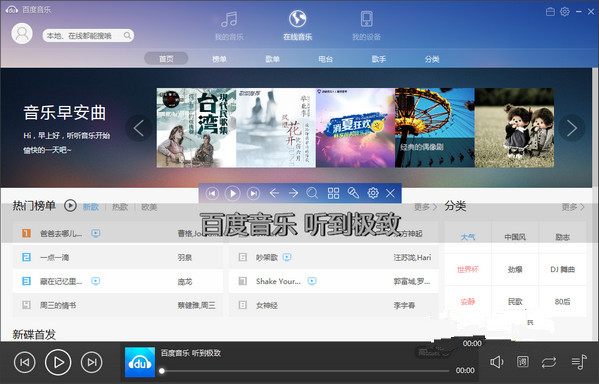Select song row 一点一滴
Screen dimensions: 599x384
tap(118, 257)
